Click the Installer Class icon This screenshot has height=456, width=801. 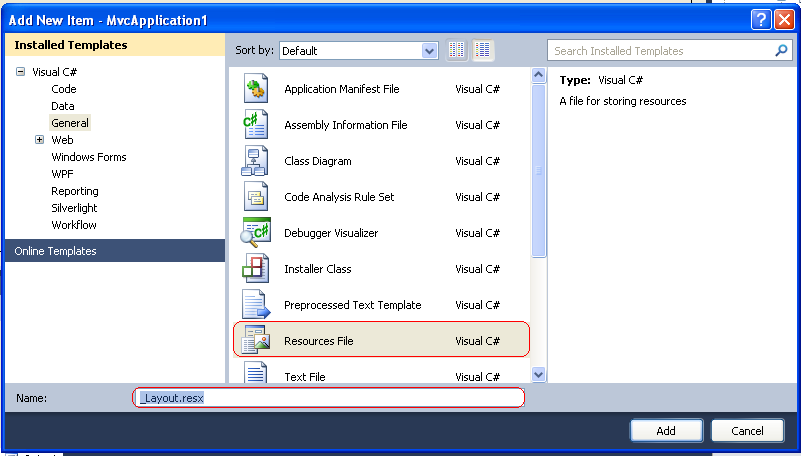pyautogui.click(x=256, y=269)
